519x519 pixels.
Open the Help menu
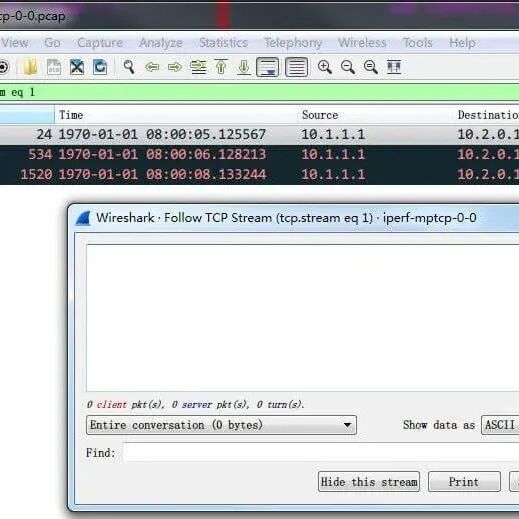462,43
